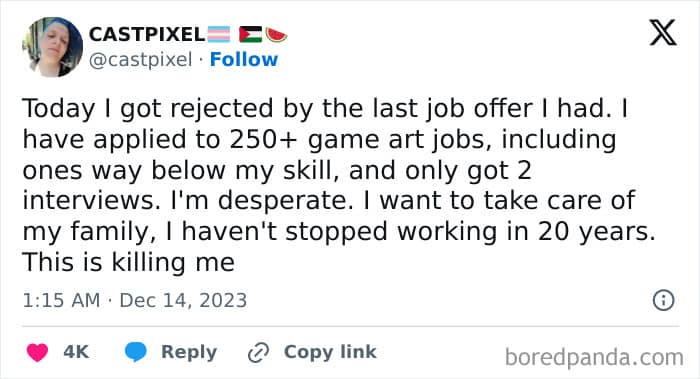This screenshot has width=700, height=379.
Task: Open the CASTPIXEL profile avatar
Action: click(52, 47)
